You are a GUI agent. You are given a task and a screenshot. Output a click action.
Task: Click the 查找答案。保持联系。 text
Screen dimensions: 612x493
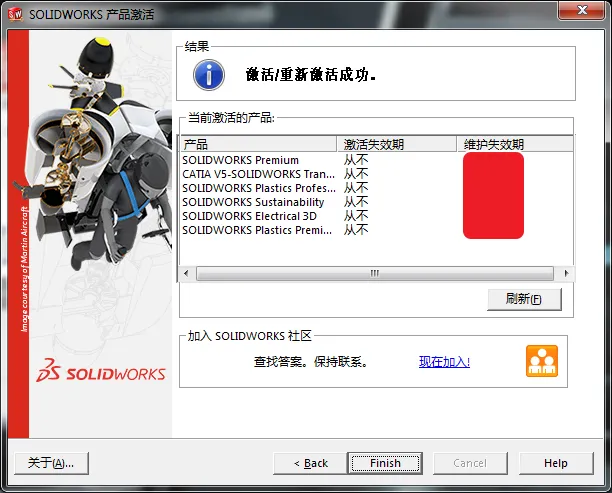(x=311, y=362)
